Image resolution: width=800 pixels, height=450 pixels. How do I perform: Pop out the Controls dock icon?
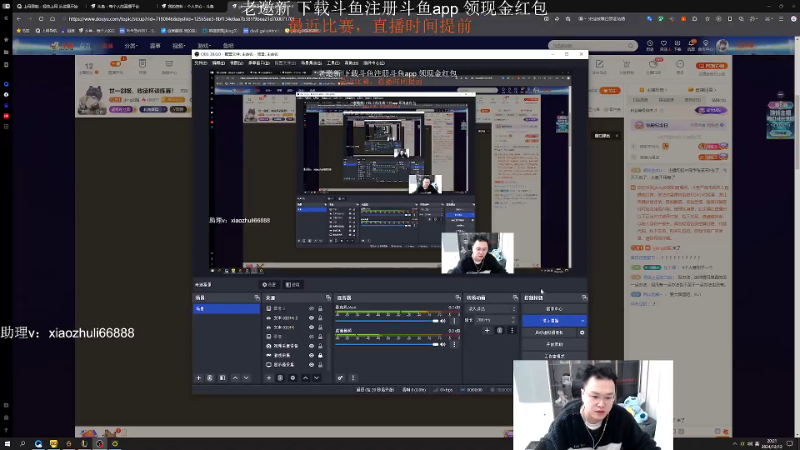(x=584, y=297)
